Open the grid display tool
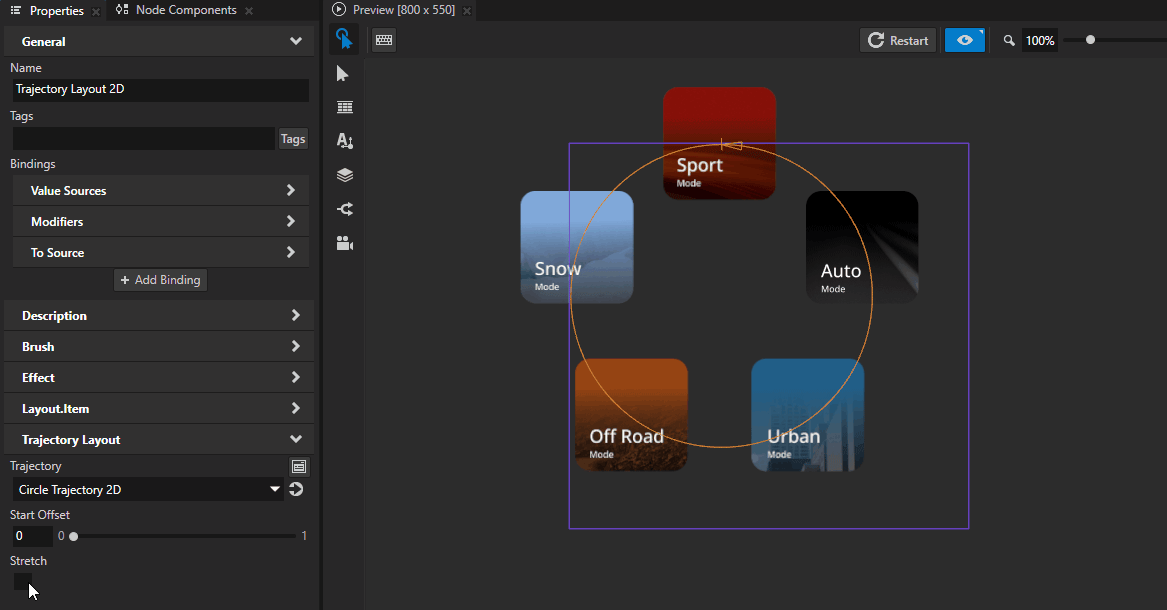 [x=345, y=107]
